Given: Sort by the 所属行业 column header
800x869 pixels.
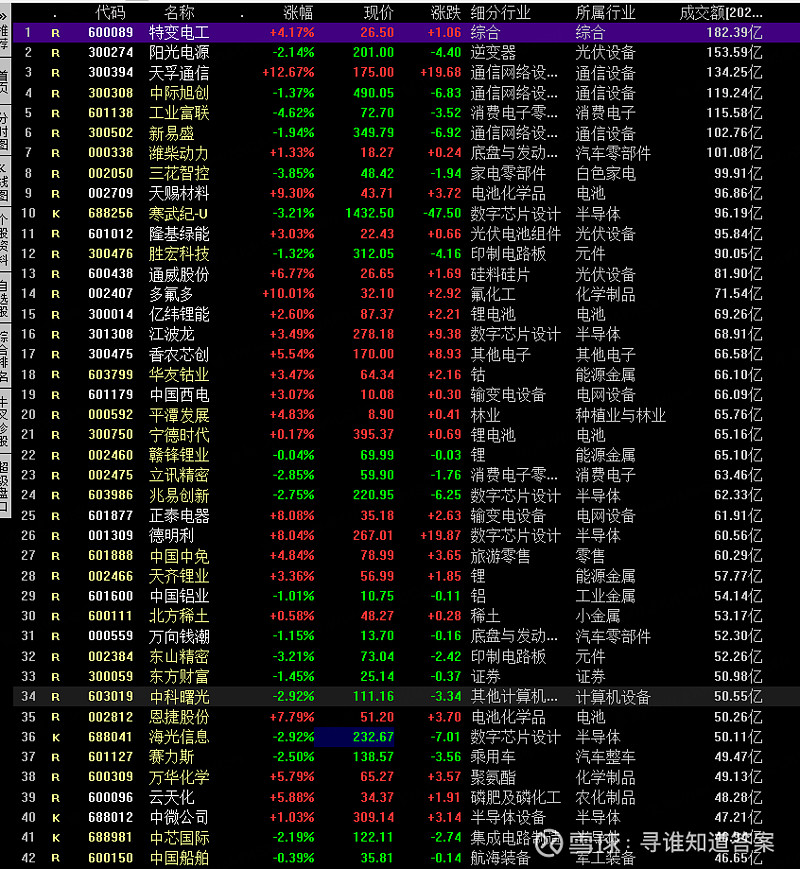Looking at the screenshot, I should pyautogui.click(x=605, y=12).
